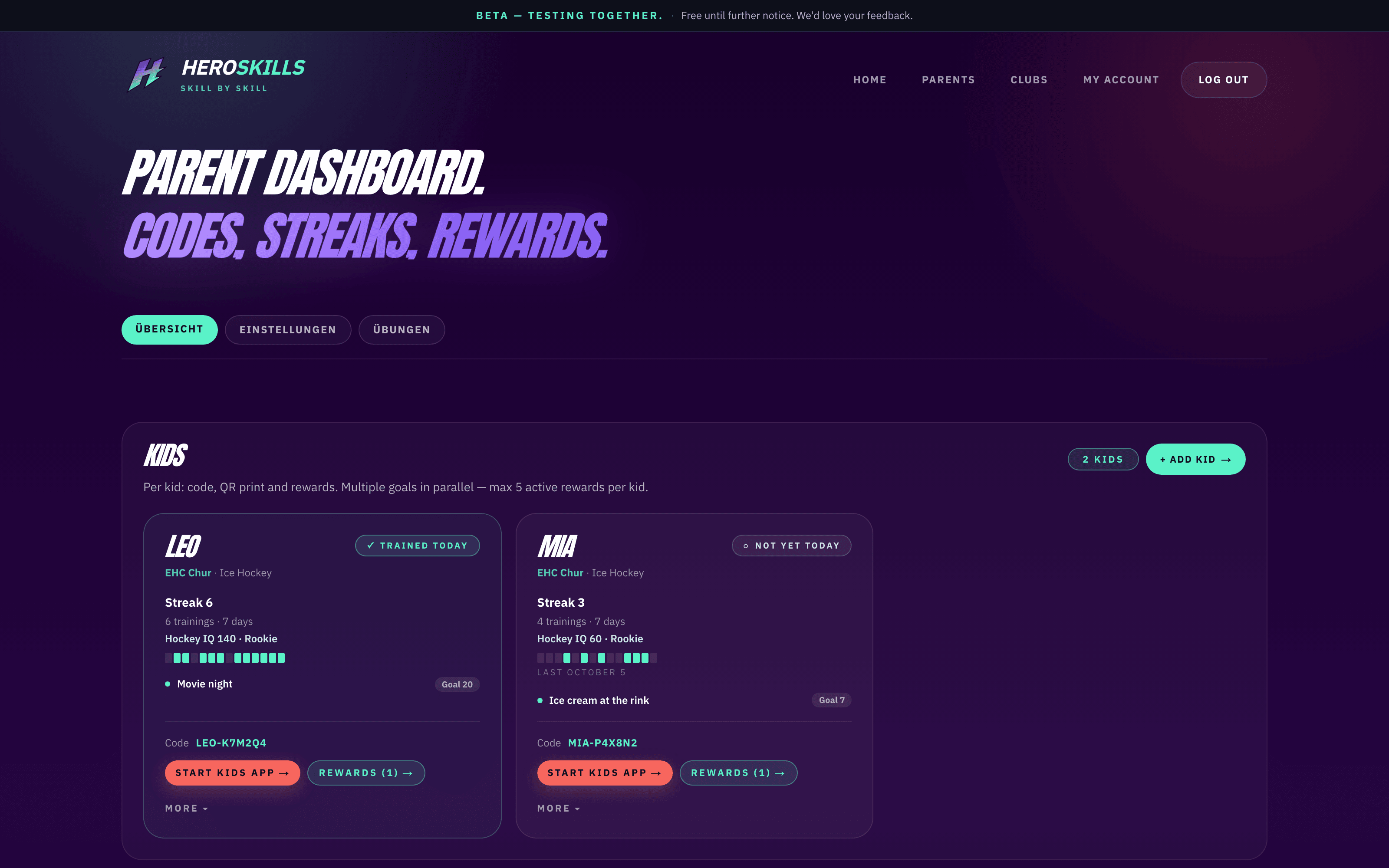Screen dimensions: 1389x868
Task: Open Leo's REWARDS (1) button
Action: click(366, 773)
